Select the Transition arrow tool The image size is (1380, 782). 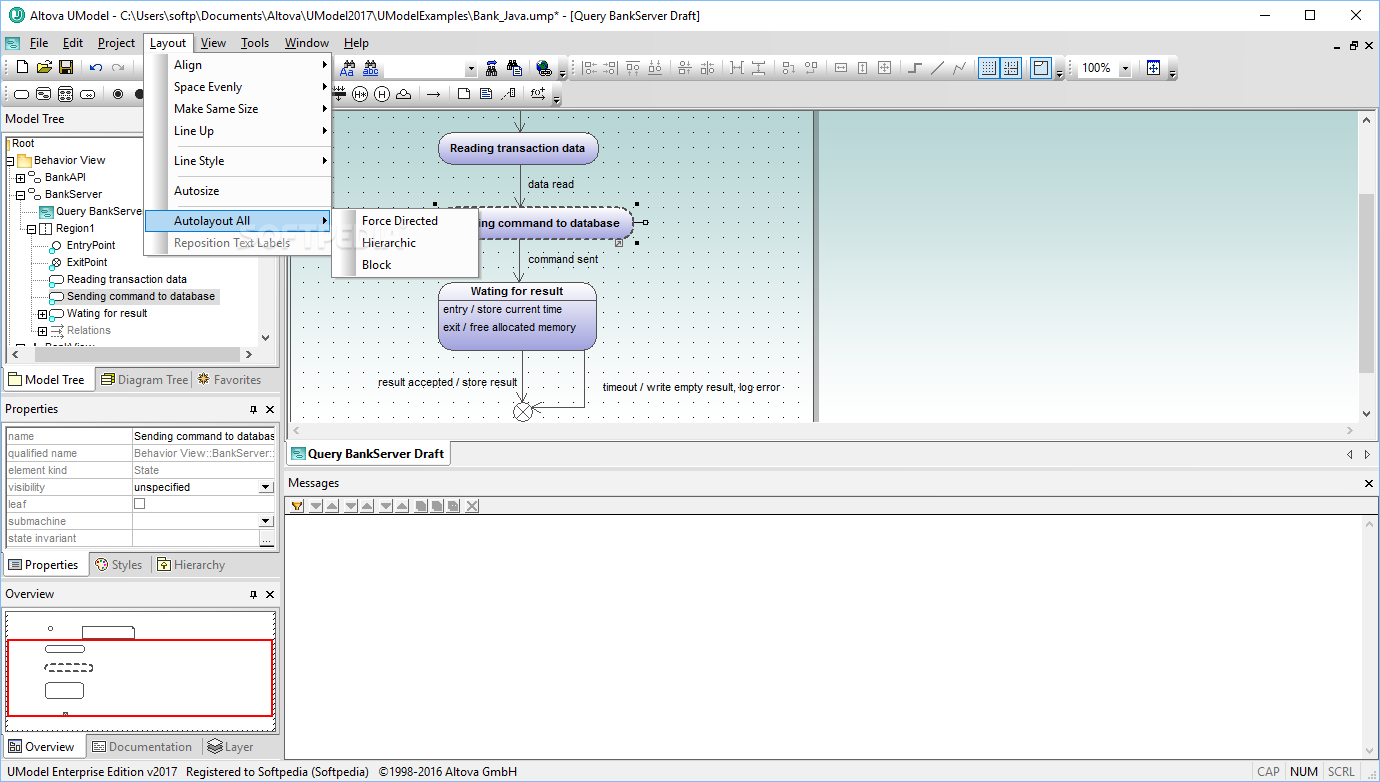tap(433, 94)
